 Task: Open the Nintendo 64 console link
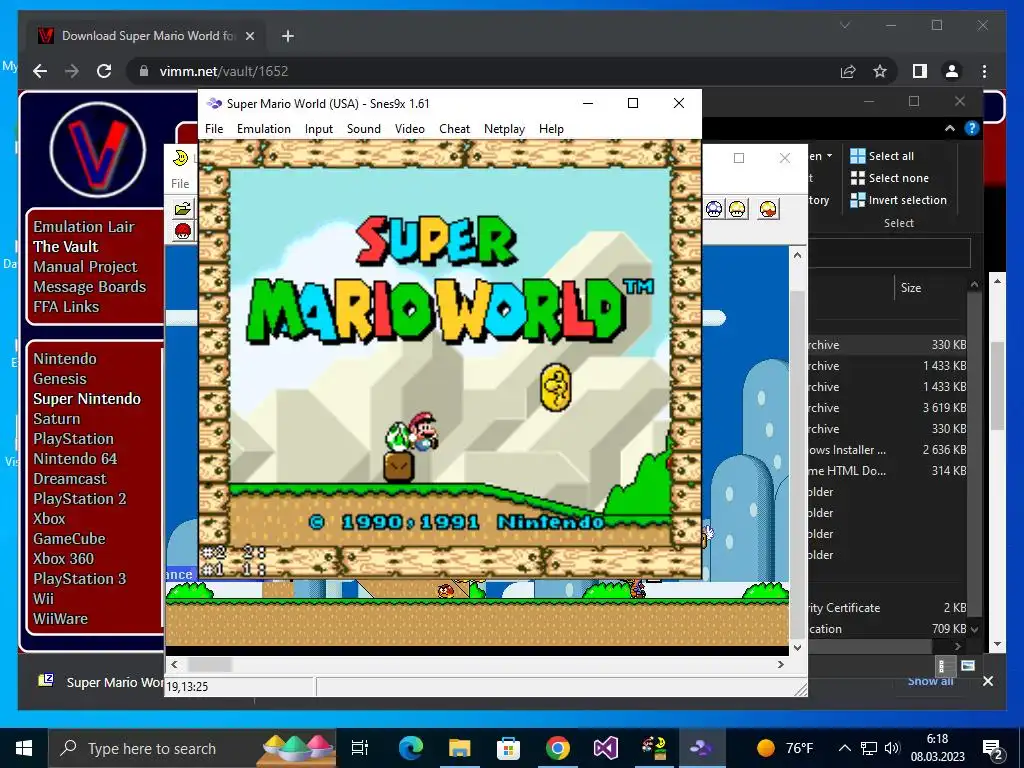click(x=75, y=458)
